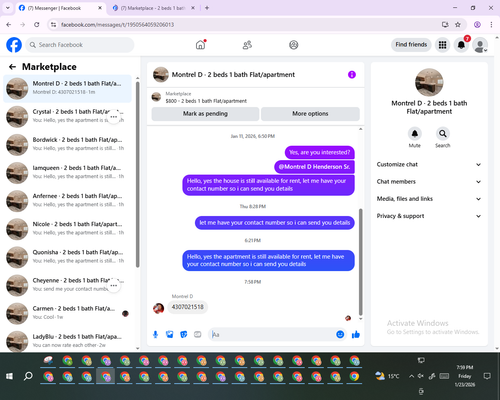500x400 pixels.
Task: Go back using Marketplace back arrow
Action: tap(12, 67)
